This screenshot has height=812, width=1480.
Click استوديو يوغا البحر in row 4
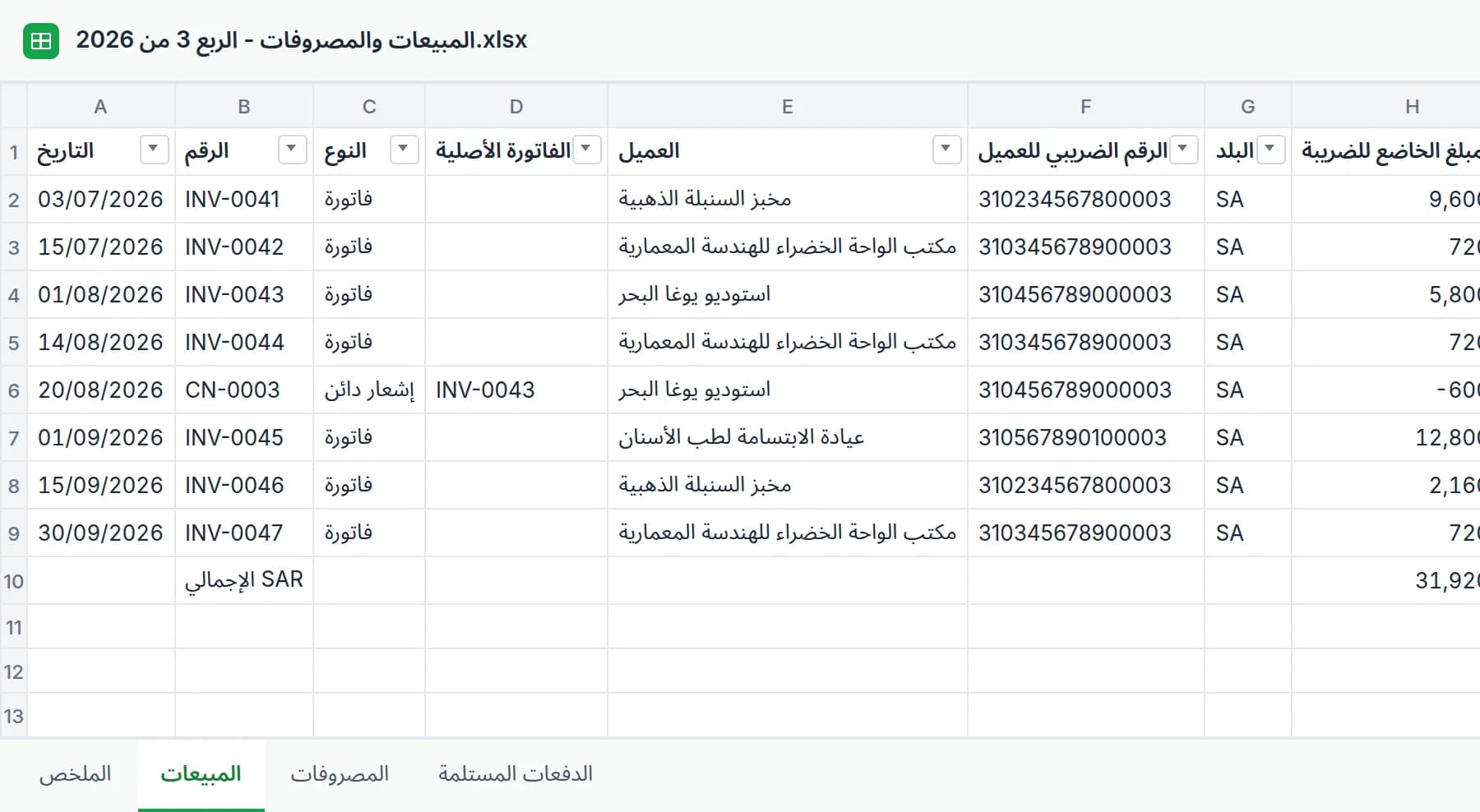788,295
